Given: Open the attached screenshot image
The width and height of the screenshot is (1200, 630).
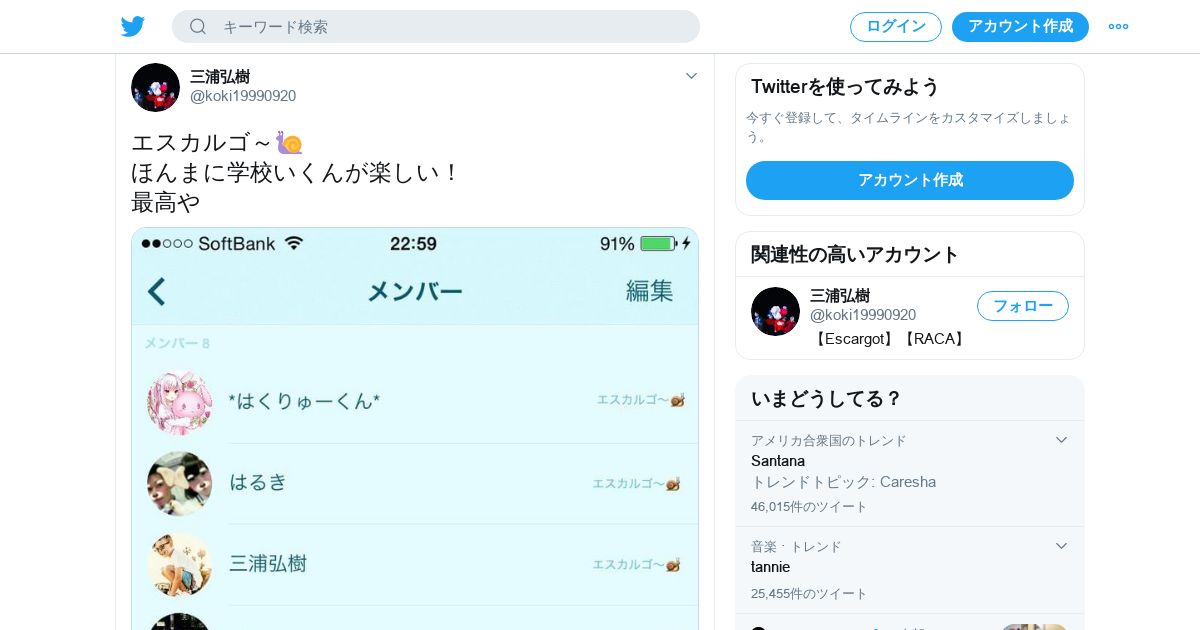Looking at the screenshot, I should 415,428.
